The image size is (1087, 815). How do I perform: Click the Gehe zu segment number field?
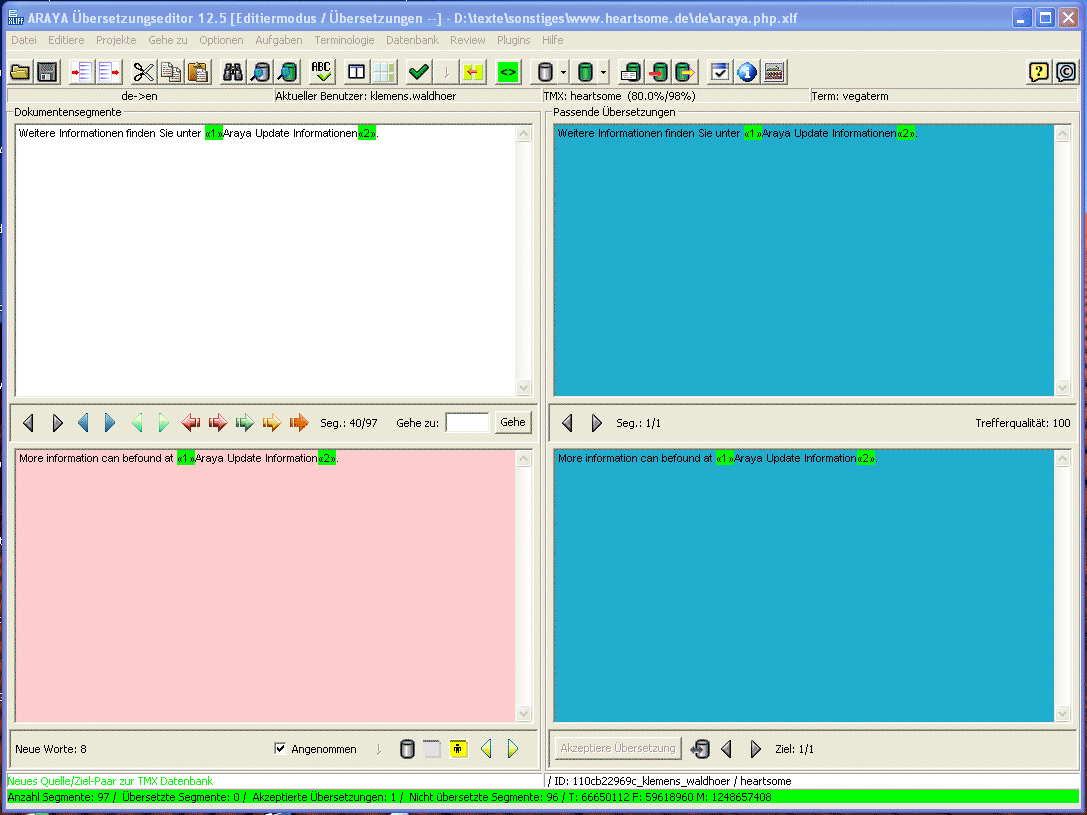(467, 423)
